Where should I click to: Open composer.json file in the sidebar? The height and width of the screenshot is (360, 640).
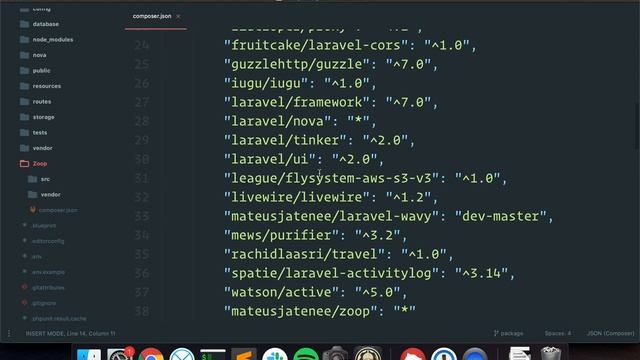(58, 210)
